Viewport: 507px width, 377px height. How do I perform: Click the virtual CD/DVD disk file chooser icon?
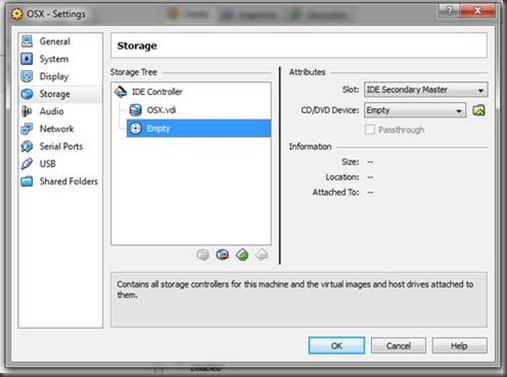(479, 110)
